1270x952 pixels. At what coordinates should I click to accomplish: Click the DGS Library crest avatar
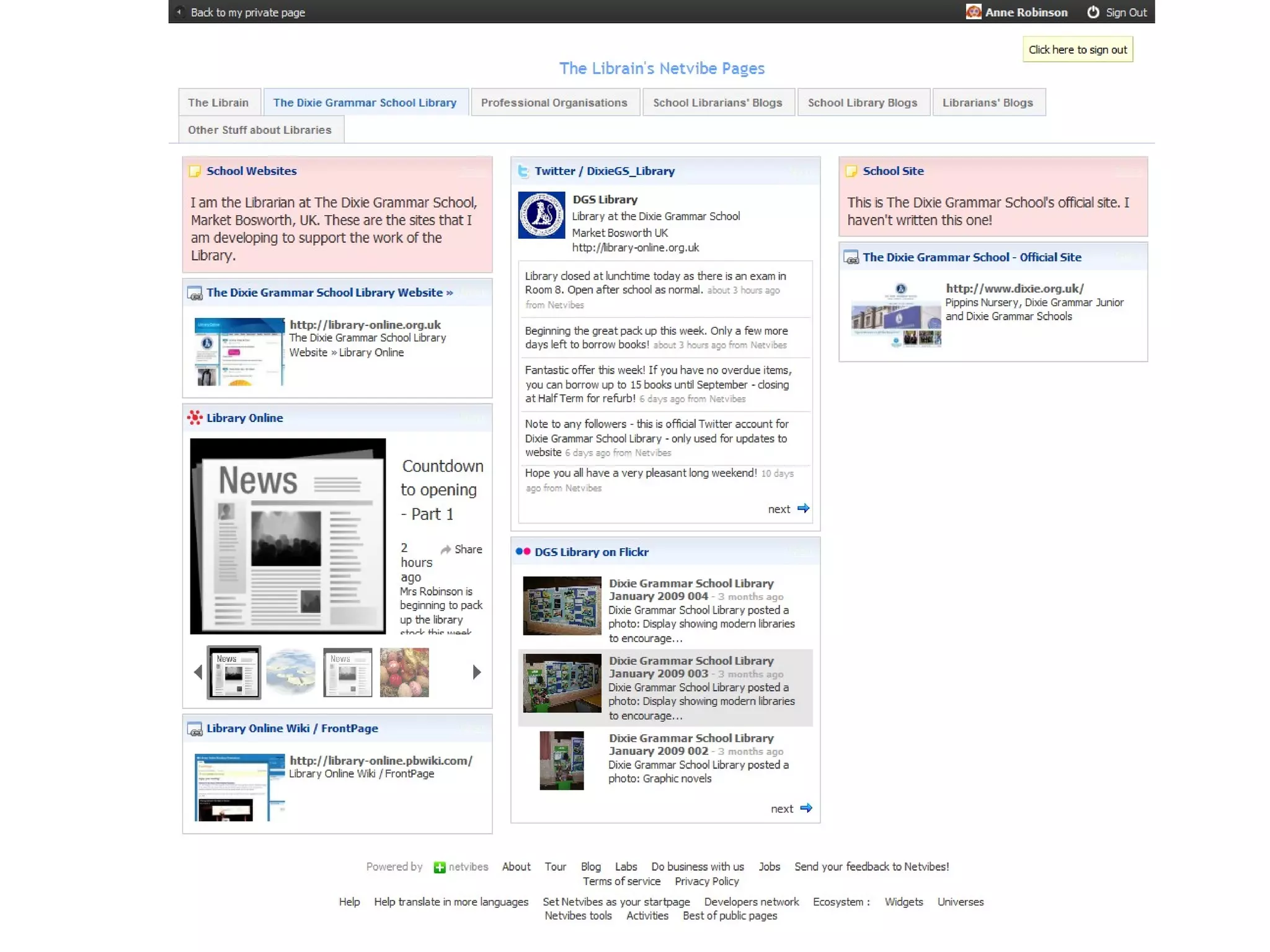541,215
